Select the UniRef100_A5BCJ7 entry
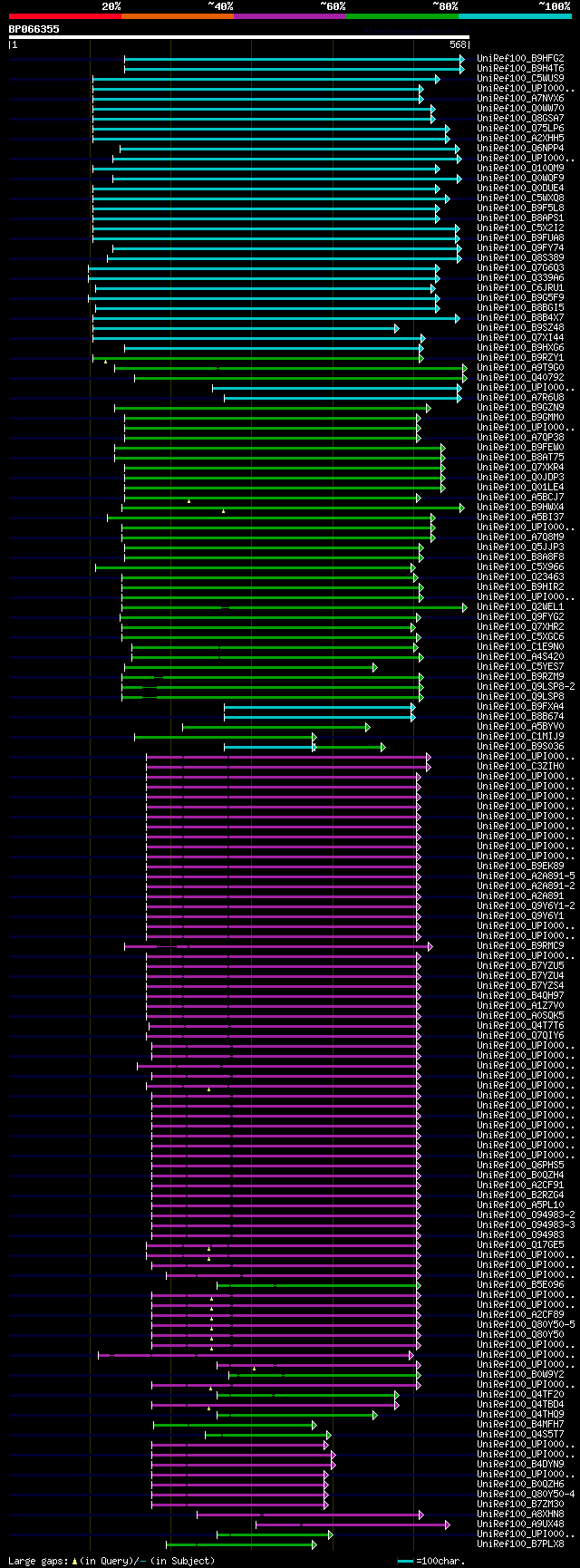The height and width of the screenshot is (1568, 580). tap(520, 497)
